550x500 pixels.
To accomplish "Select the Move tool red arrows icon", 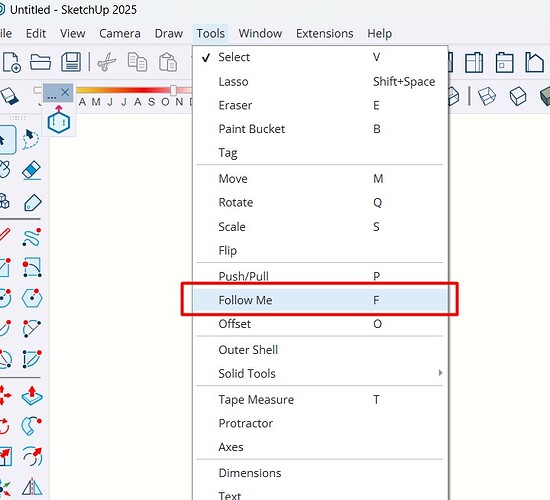I will click(5, 395).
